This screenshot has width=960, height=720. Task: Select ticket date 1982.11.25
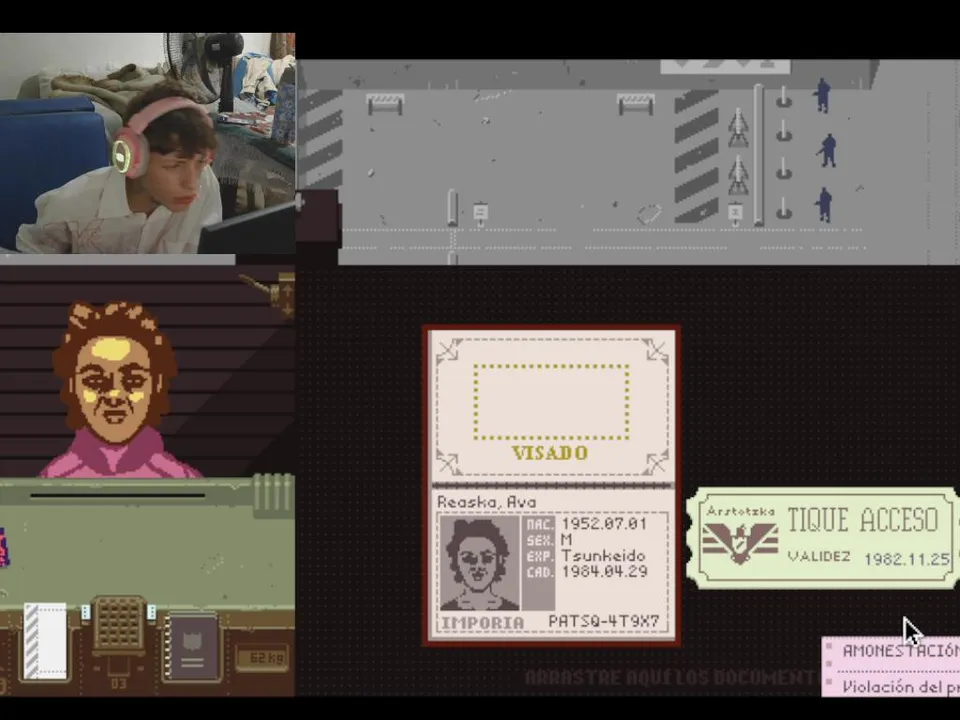coord(906,559)
